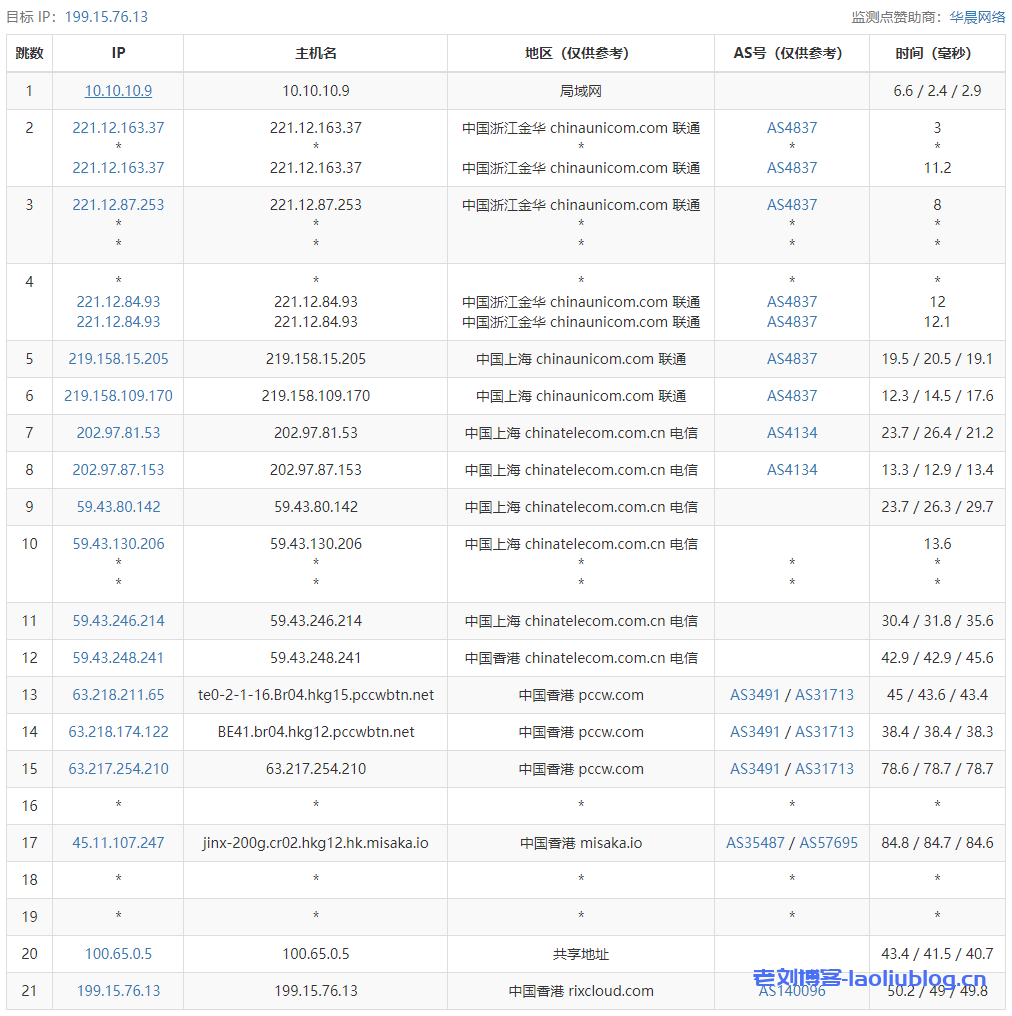Select the 59.43.130.206 IP link in hop 10

118,544
